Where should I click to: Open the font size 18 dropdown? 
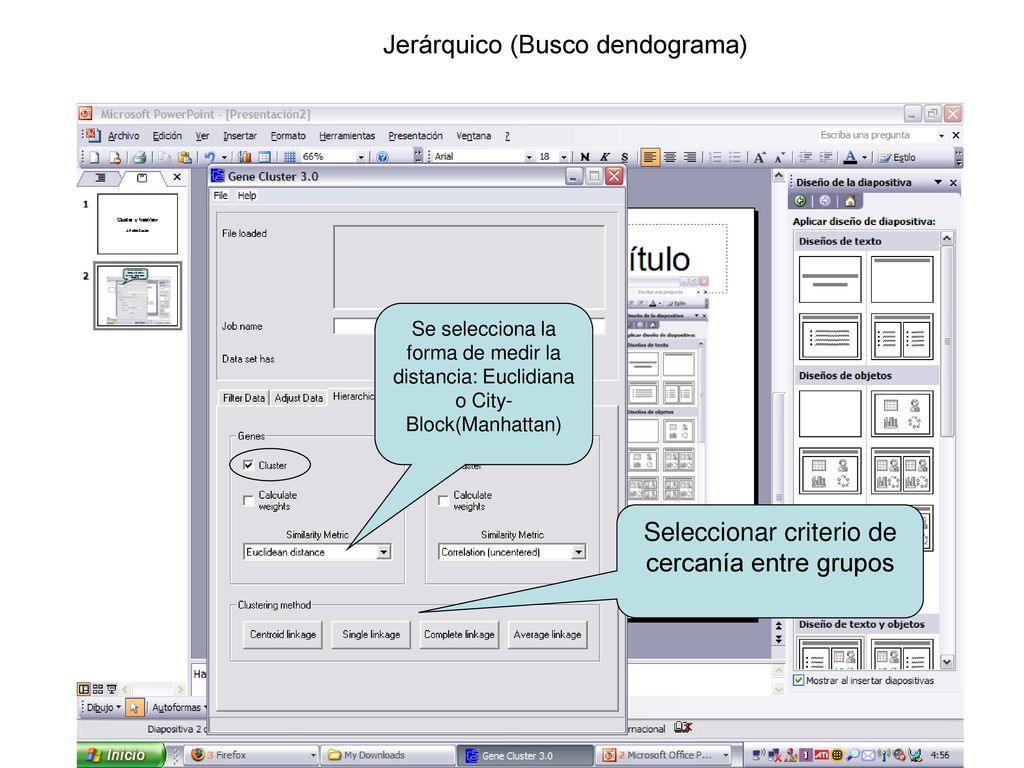coord(564,157)
